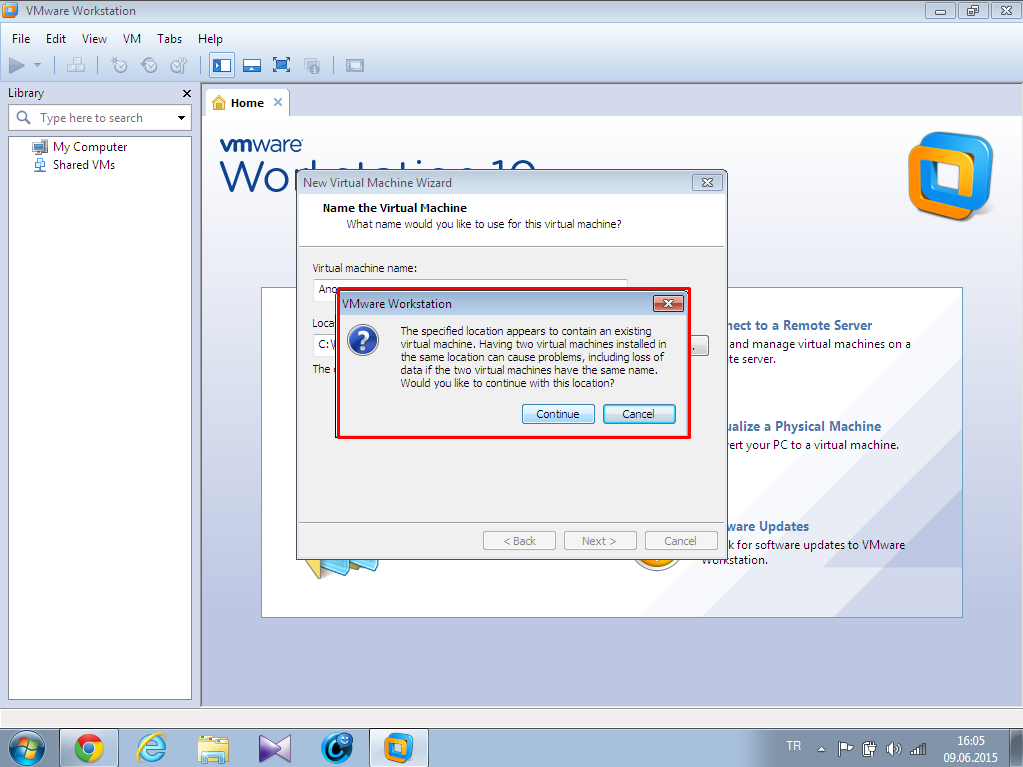
Task: Open the power options dropdown arrow
Action: pyautogui.click(x=37, y=65)
